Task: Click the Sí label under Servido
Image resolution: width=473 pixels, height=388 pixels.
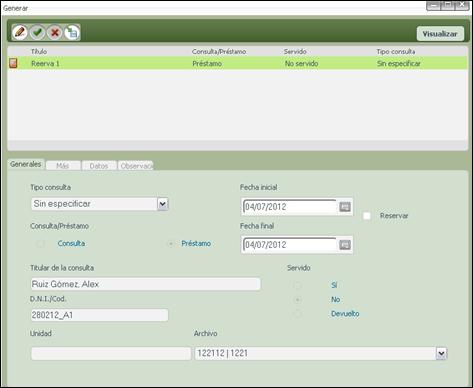Action: (x=334, y=285)
